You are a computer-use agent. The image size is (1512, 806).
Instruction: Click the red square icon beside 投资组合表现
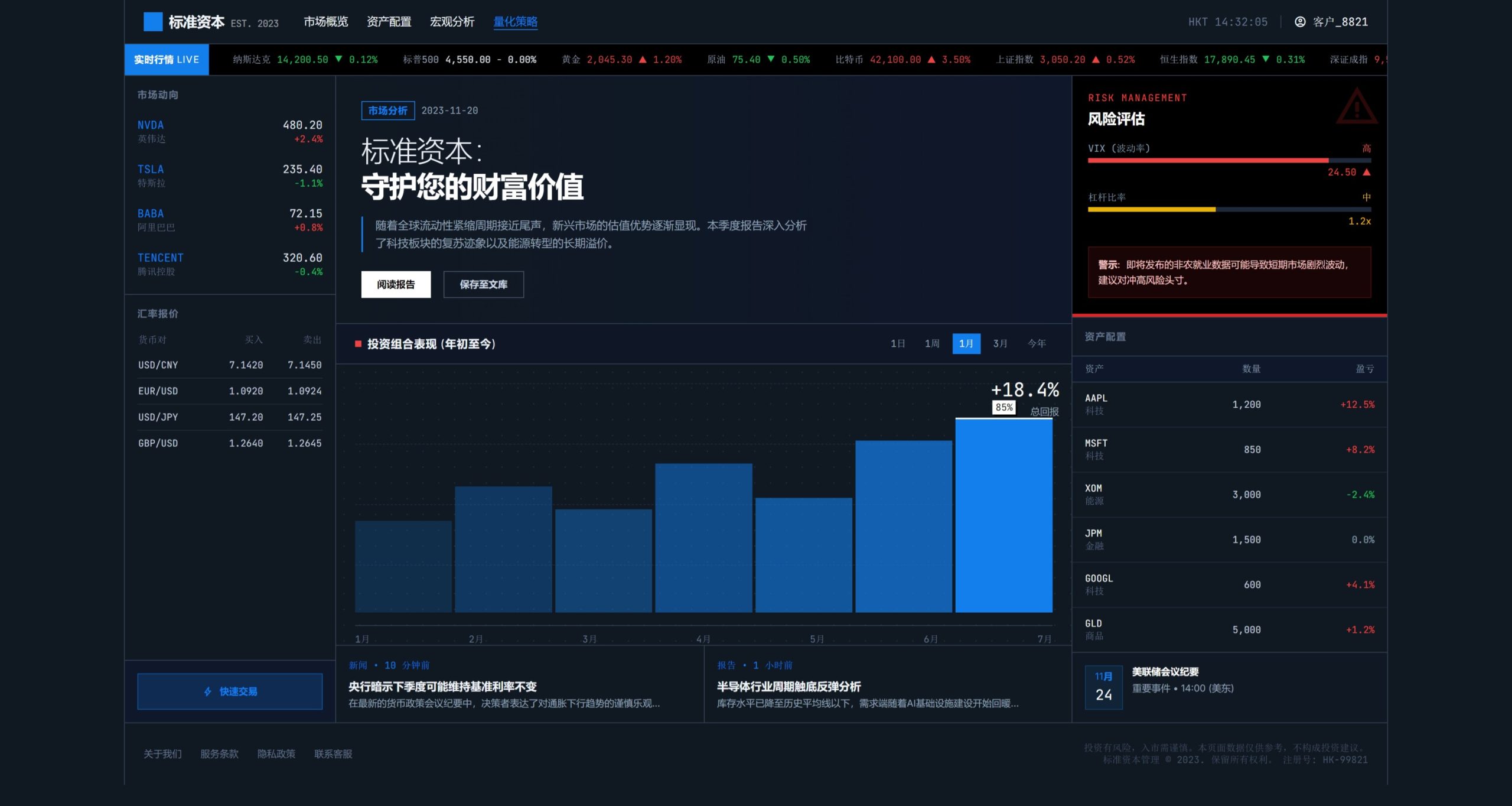click(358, 344)
